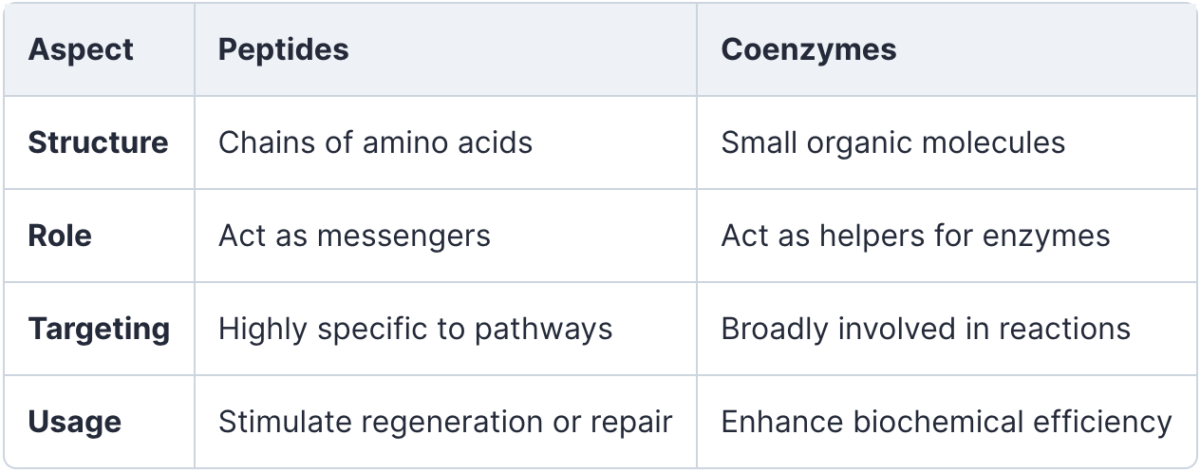Click the 'Enhance biochemical efficiency' cell
1200x473 pixels.
click(x=946, y=422)
